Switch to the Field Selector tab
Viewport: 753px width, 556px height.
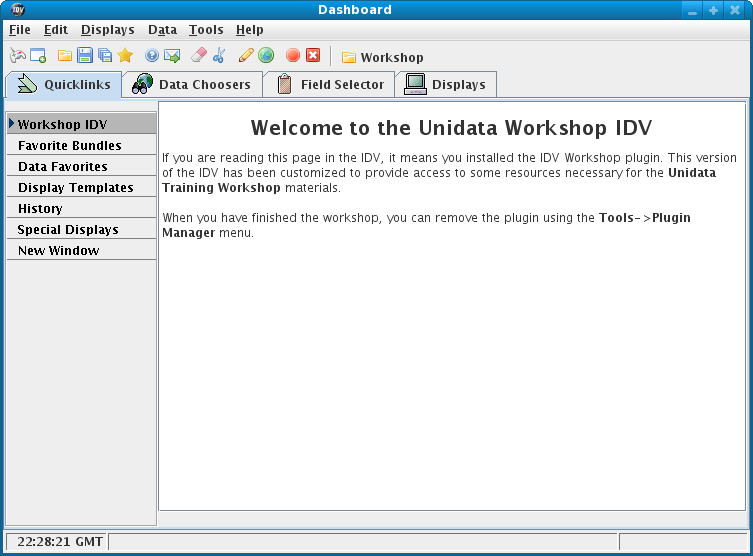click(329, 85)
